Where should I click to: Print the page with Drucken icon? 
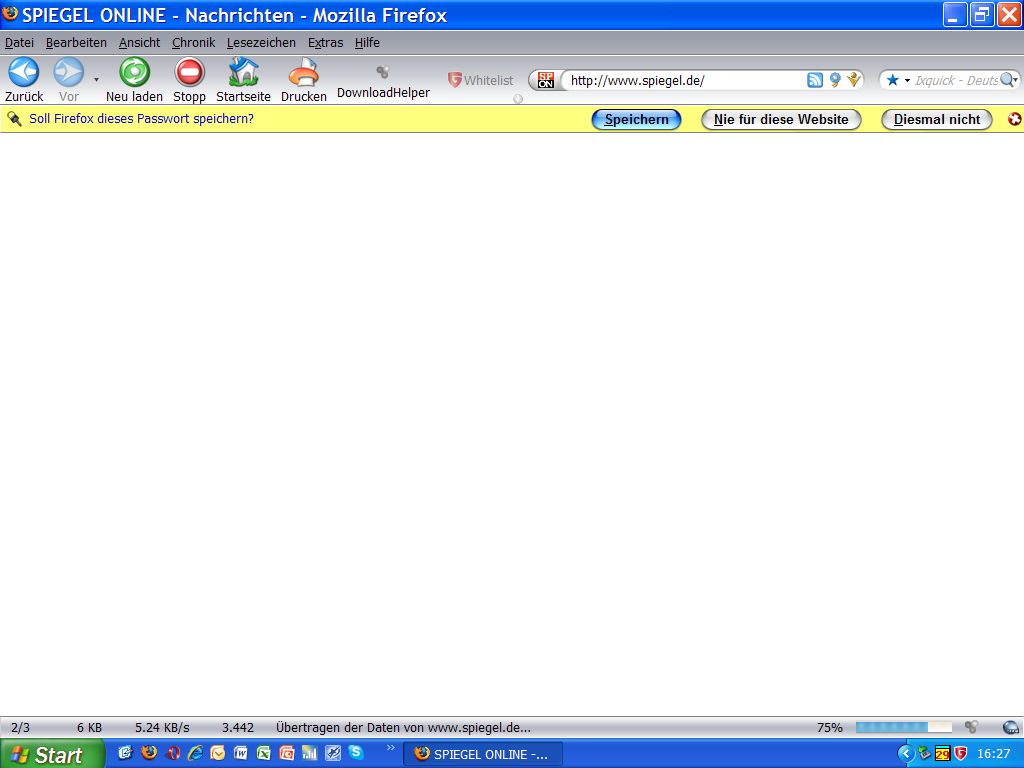tap(304, 72)
